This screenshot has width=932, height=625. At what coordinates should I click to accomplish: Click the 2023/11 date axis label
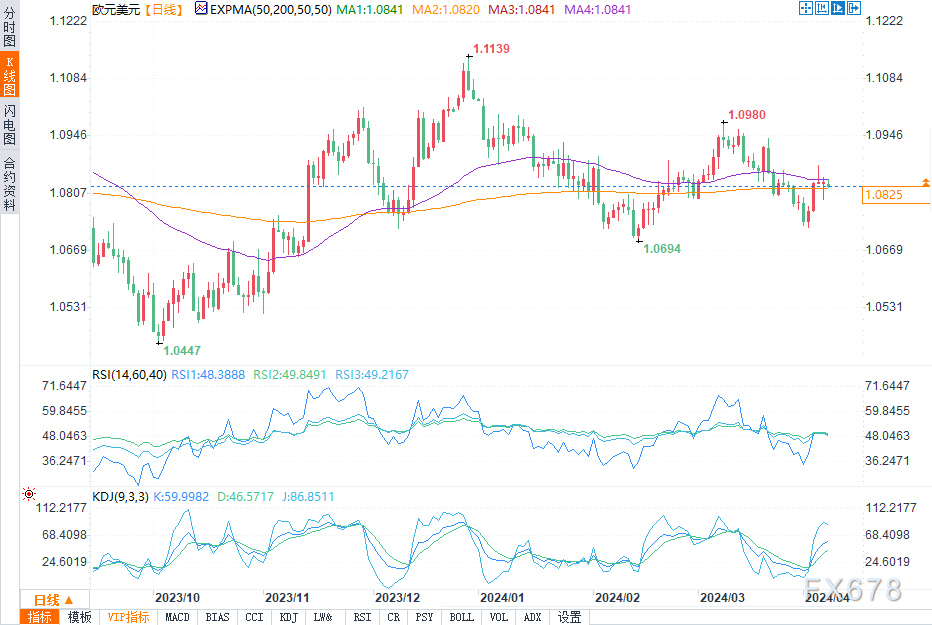(287, 598)
